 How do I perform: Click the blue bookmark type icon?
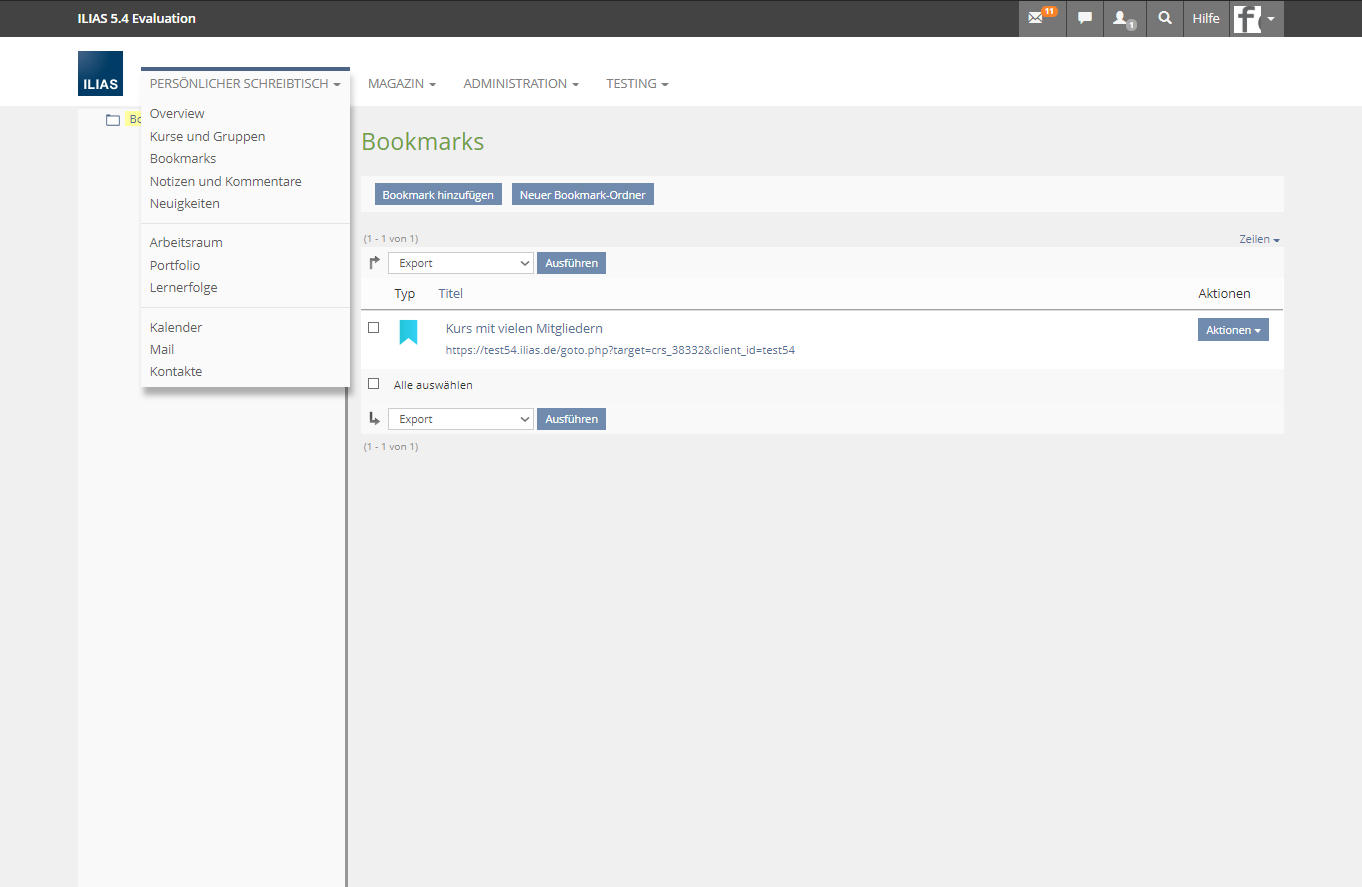pyautogui.click(x=408, y=332)
